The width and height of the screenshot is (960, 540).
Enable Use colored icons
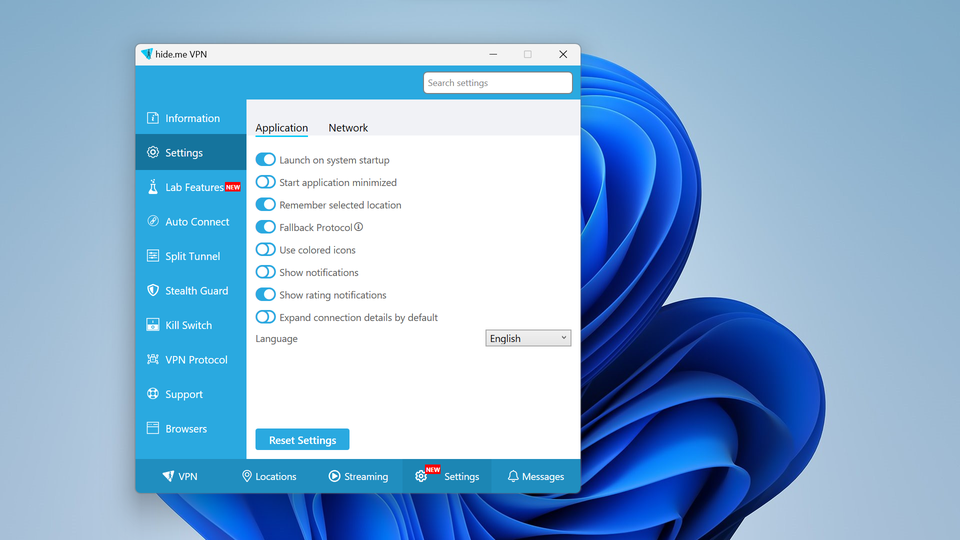[265, 249]
